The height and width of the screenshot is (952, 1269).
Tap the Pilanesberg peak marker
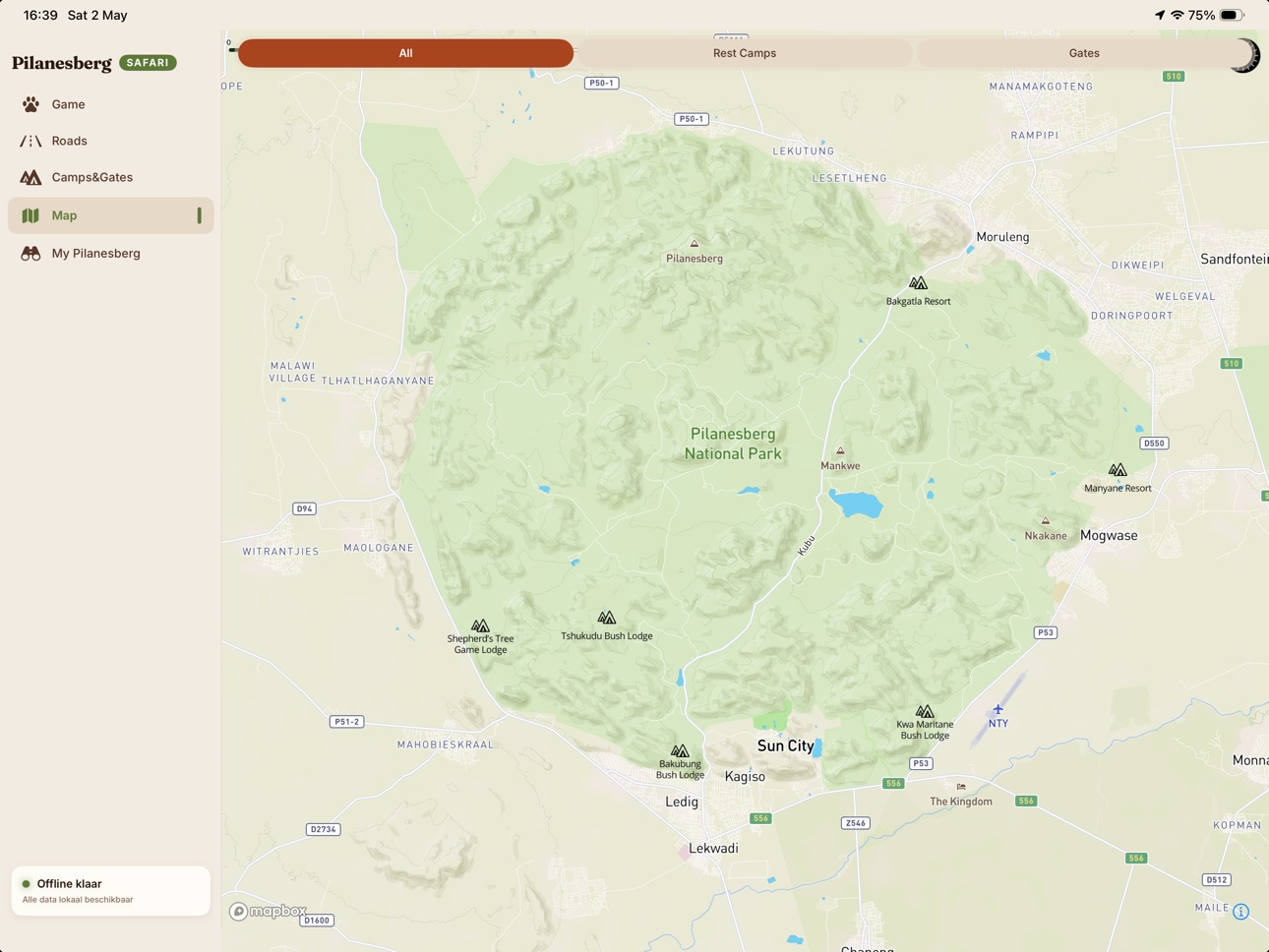(695, 243)
